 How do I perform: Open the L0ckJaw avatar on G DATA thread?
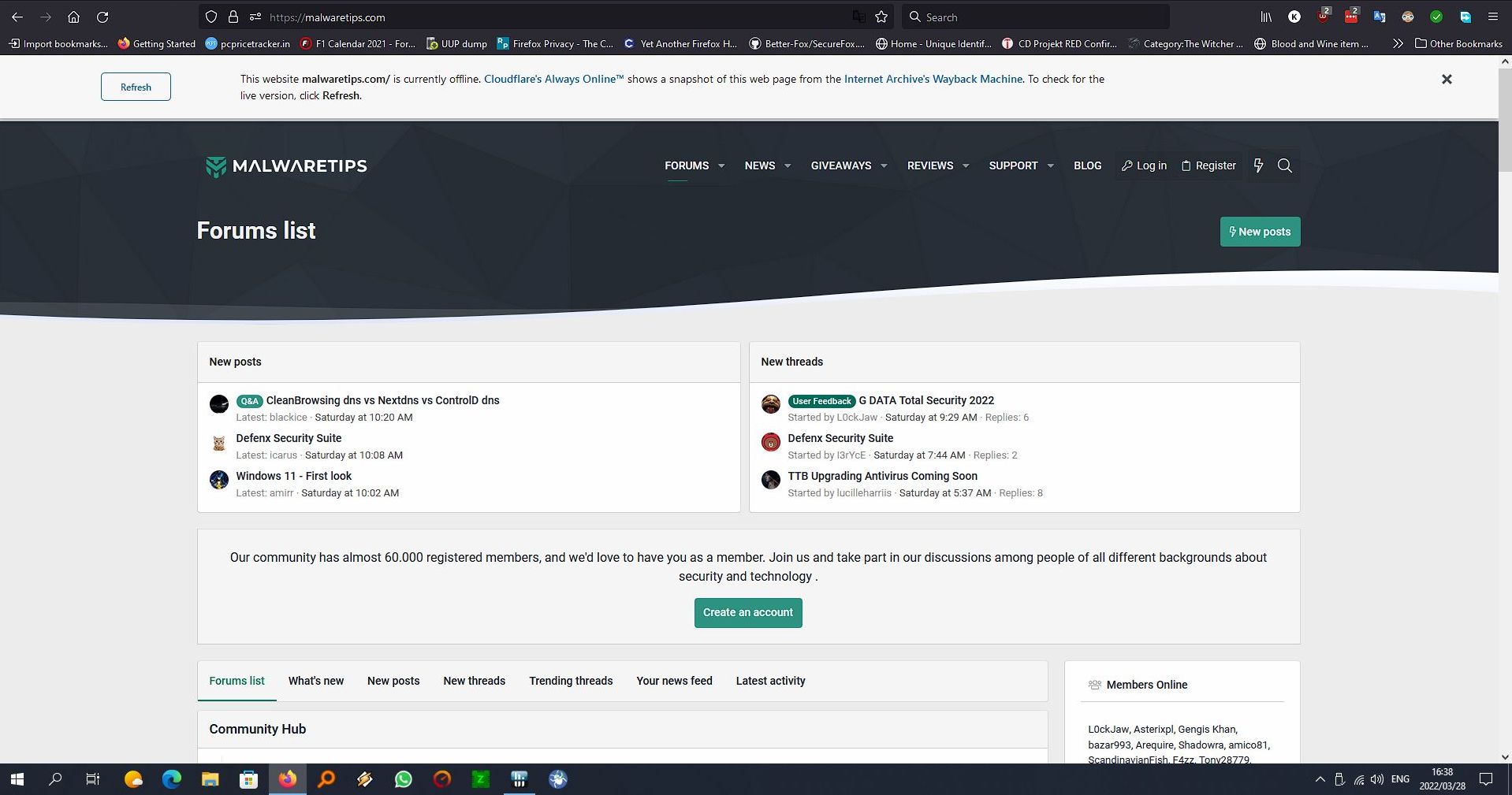pos(771,404)
